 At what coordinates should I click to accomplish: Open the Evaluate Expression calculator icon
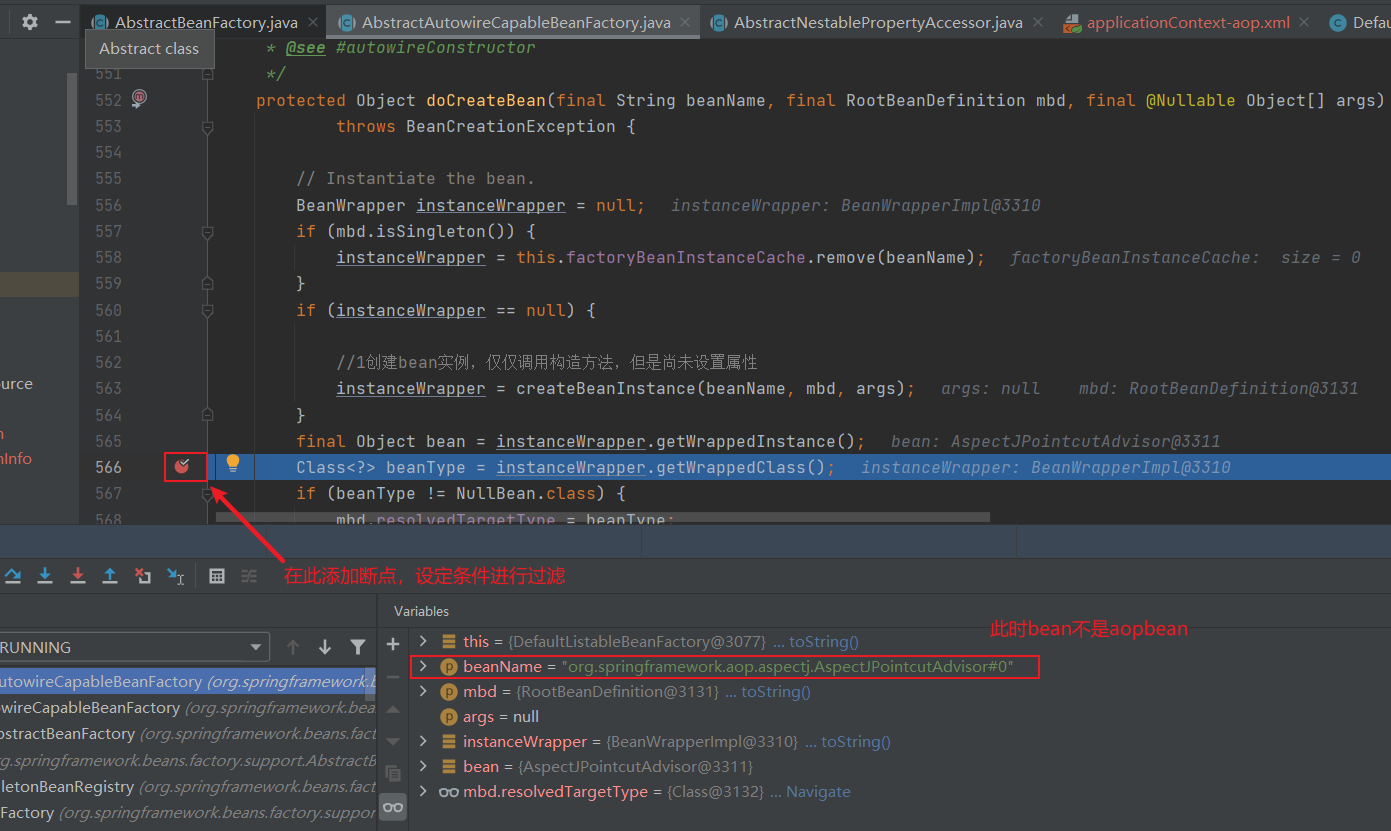click(x=217, y=576)
